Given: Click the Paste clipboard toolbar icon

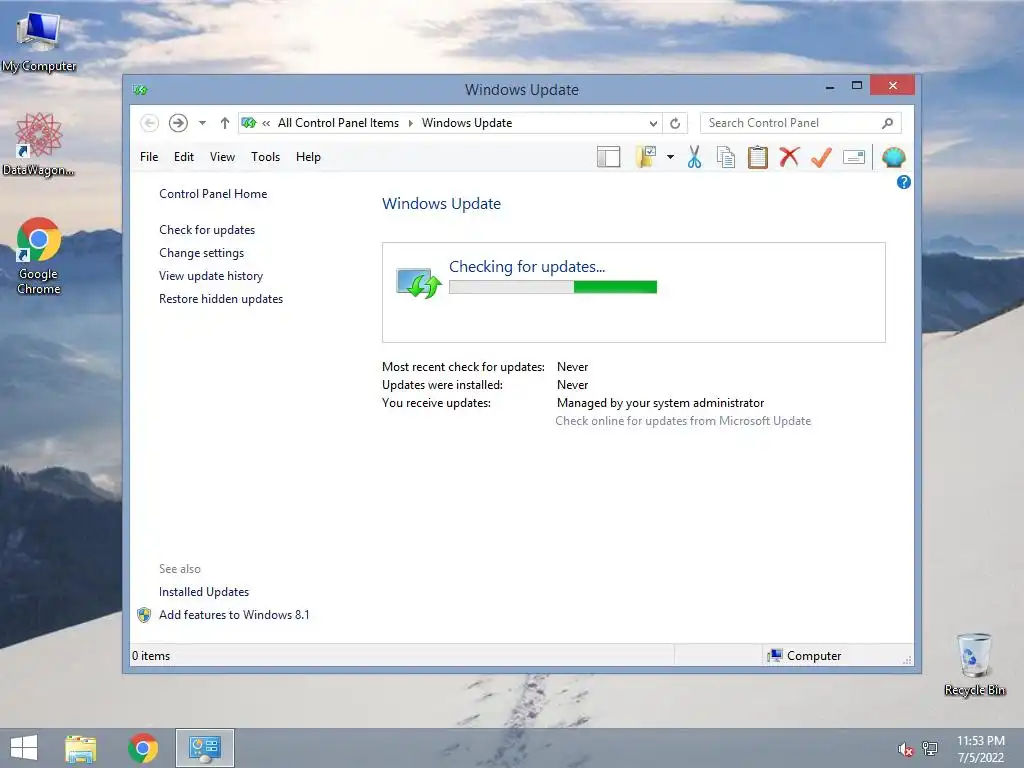Looking at the screenshot, I should (x=758, y=157).
